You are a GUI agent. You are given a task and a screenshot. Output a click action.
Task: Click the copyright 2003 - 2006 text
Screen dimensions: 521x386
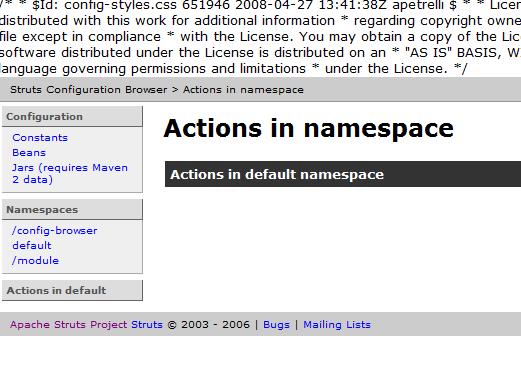[208, 325]
